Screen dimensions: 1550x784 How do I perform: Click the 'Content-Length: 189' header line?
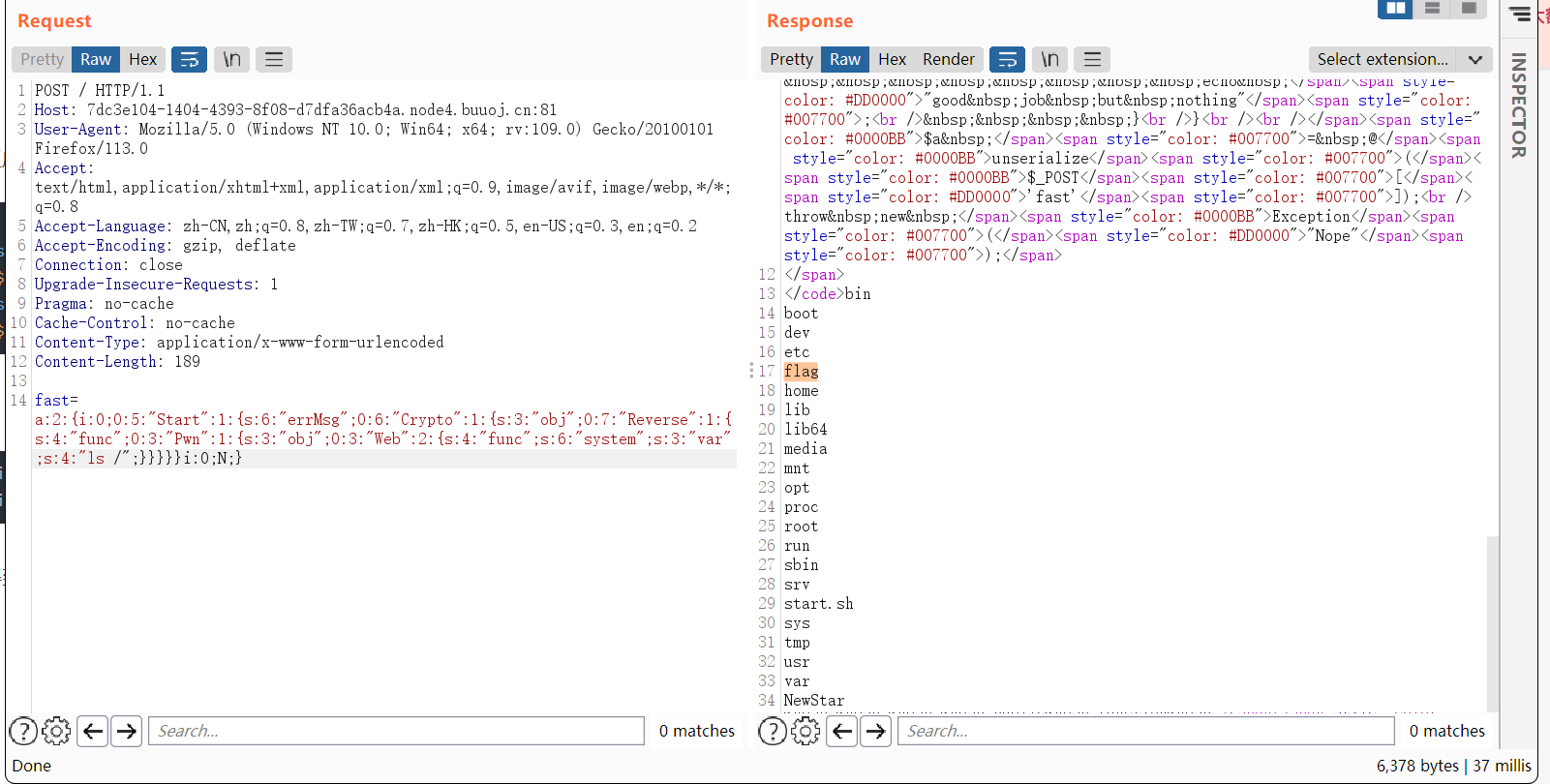click(x=117, y=362)
